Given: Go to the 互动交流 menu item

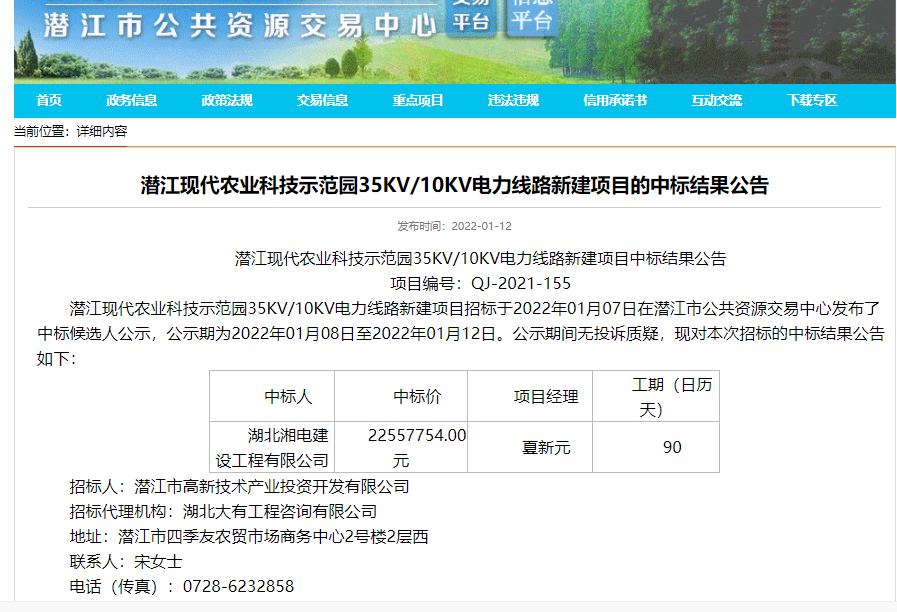Looking at the screenshot, I should (x=717, y=100).
